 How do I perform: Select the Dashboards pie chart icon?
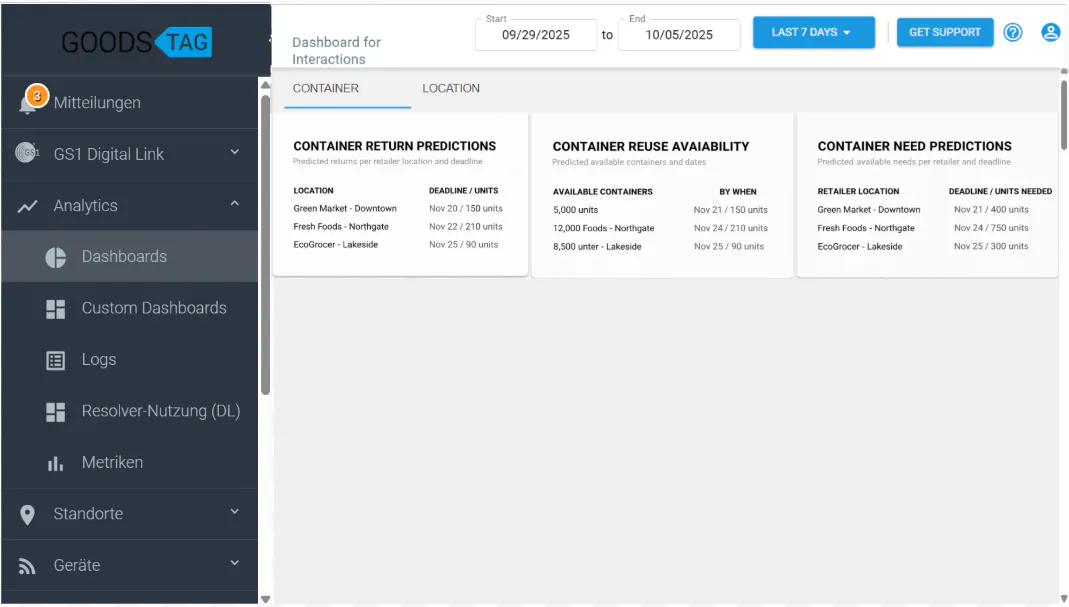56,257
